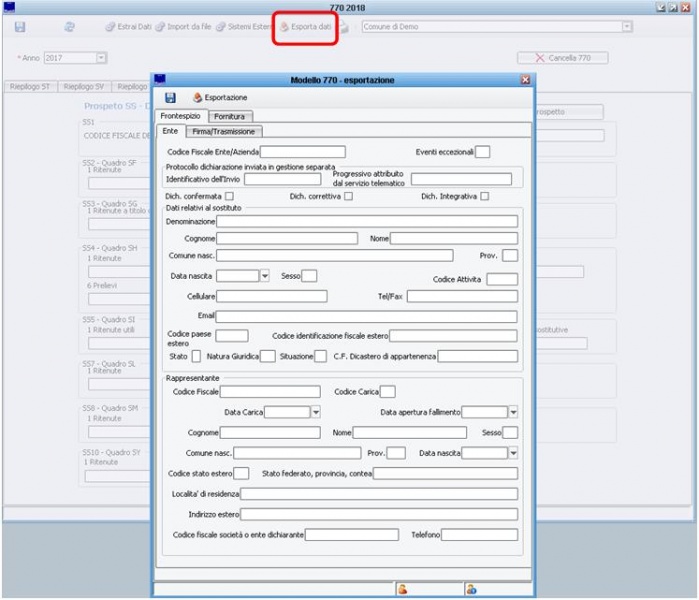Click Estrai Dati in the main toolbar

pos(128,27)
